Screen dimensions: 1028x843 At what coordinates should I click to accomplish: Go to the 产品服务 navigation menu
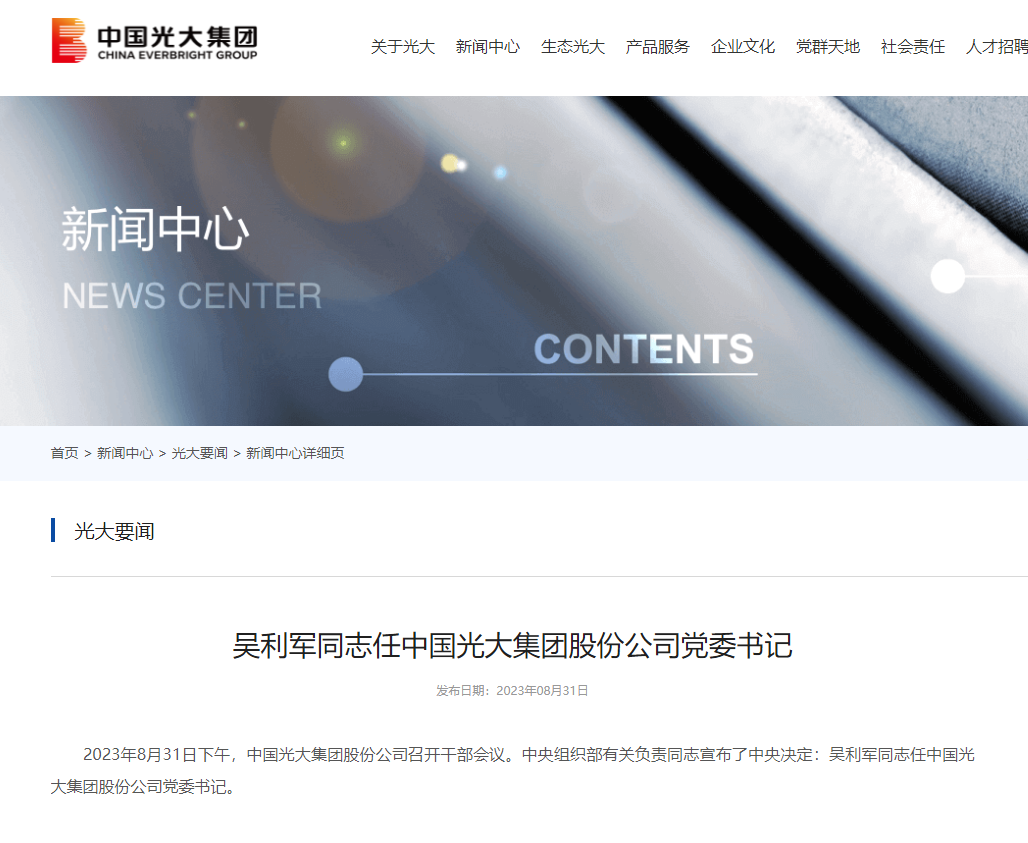tap(658, 46)
